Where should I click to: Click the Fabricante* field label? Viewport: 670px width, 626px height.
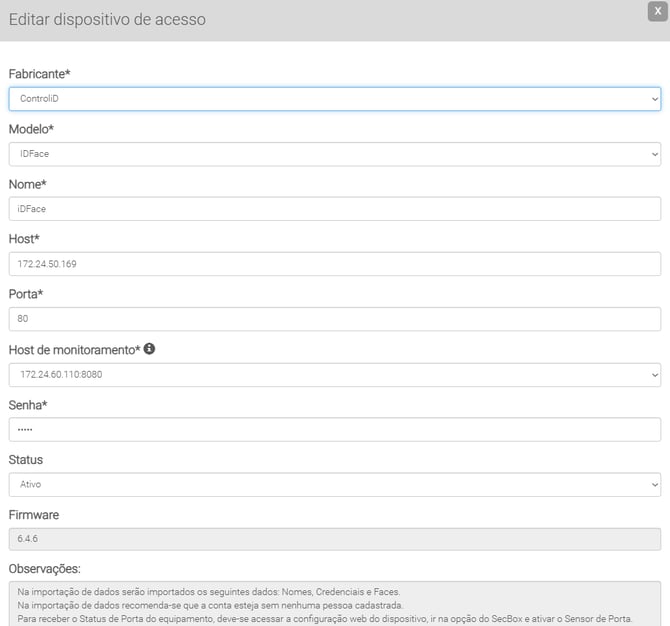39,74
